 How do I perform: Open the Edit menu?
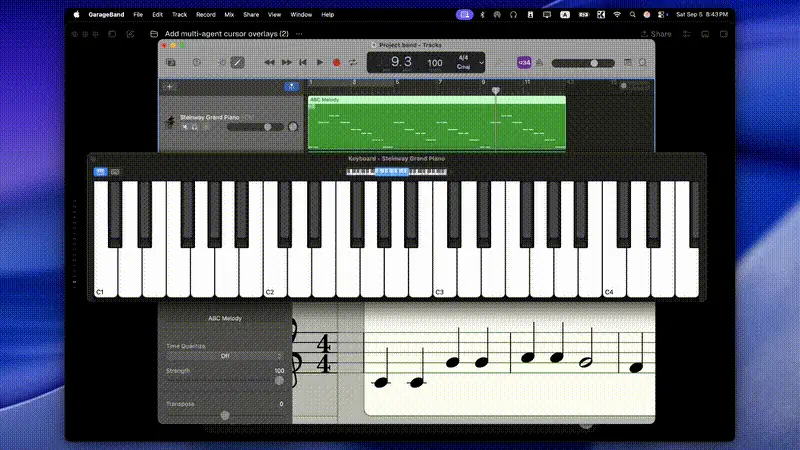(158, 15)
